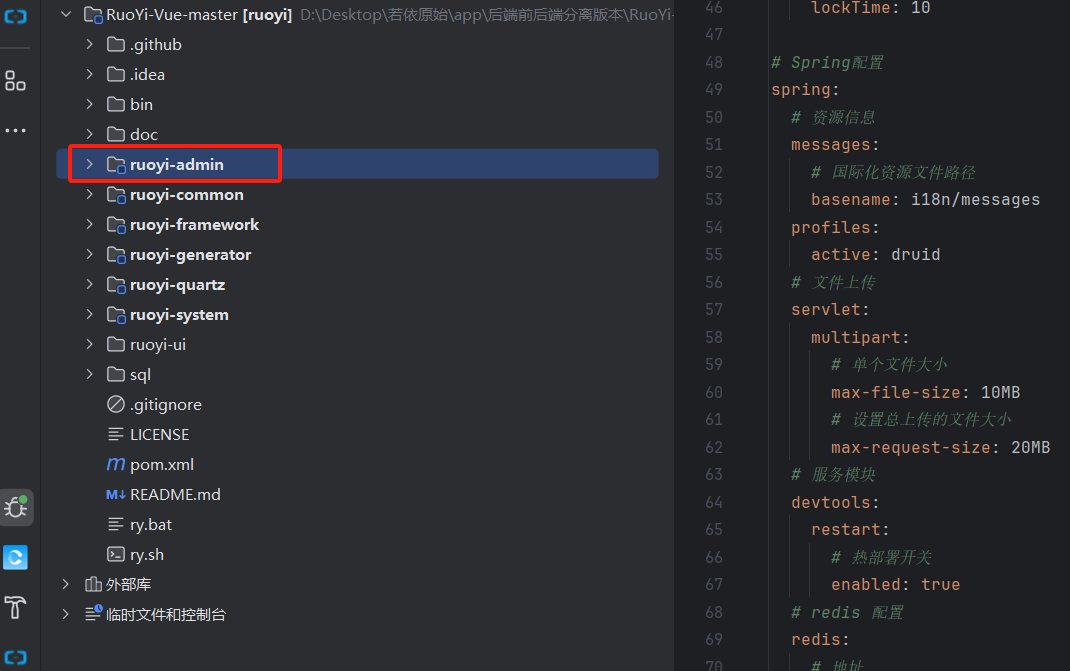Screen dimensions: 1070x671
Task: Click the ruoyi-admin module folder icon
Action: (x=116, y=165)
